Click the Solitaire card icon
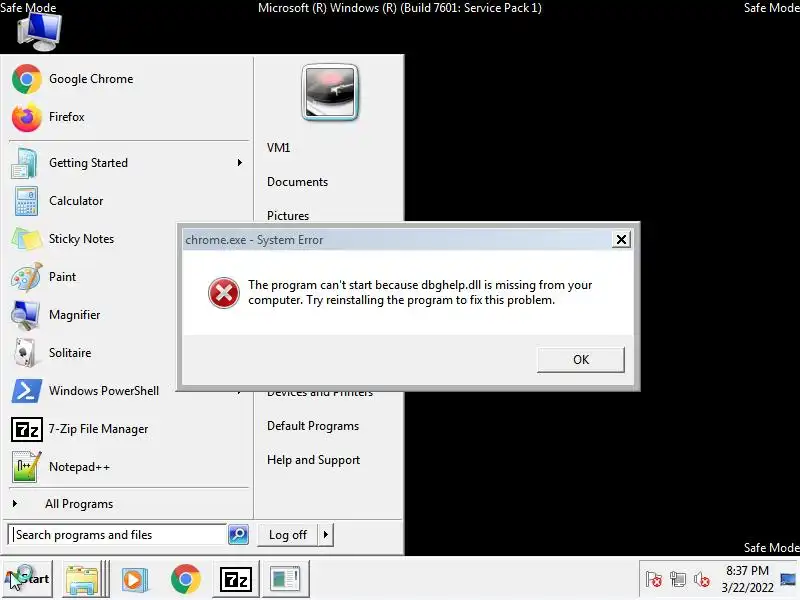 [24, 353]
